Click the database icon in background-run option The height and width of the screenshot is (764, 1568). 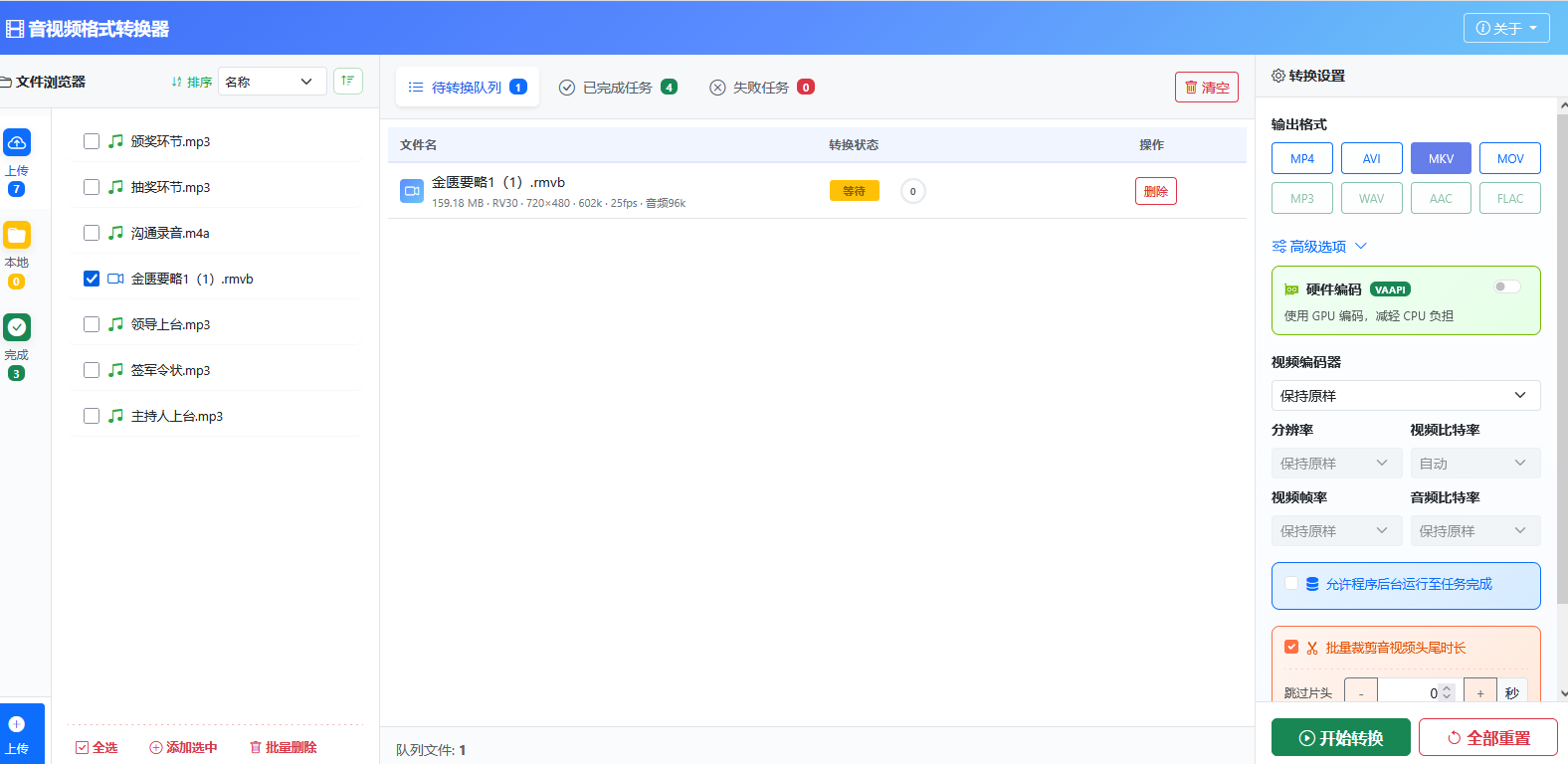tap(1312, 584)
